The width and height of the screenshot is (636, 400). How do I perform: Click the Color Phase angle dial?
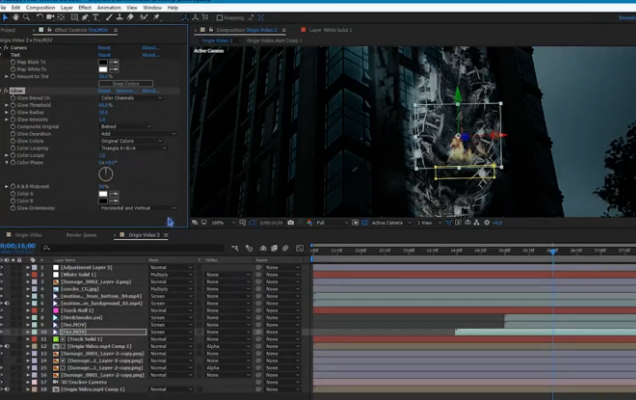pyautogui.click(x=105, y=174)
